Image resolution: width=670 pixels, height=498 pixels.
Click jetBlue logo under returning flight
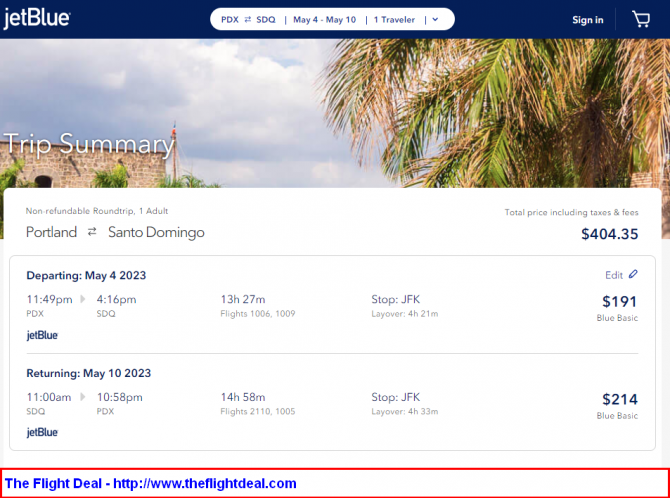[x=42, y=433]
